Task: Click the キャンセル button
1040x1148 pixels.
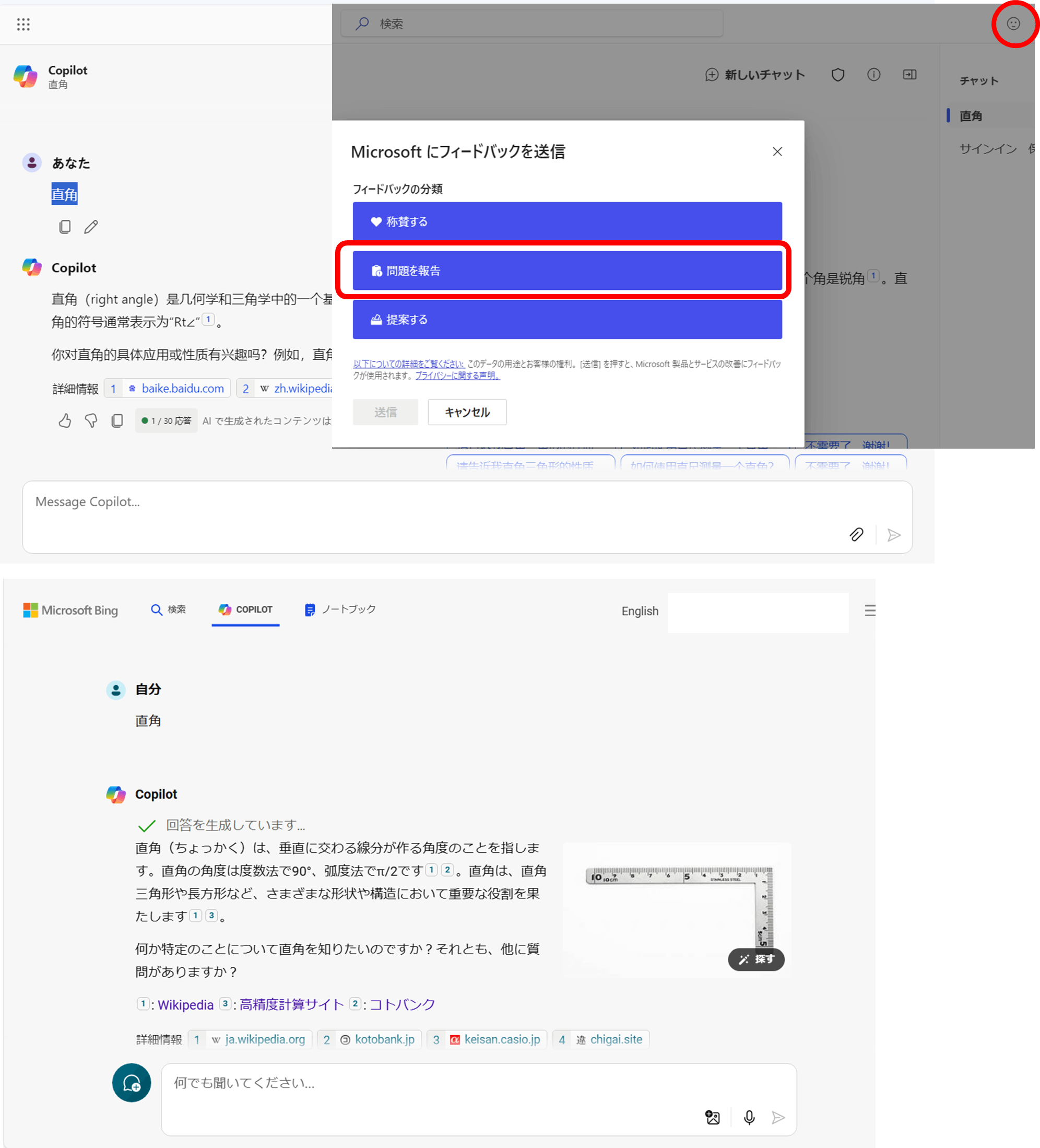Action: 467,412
